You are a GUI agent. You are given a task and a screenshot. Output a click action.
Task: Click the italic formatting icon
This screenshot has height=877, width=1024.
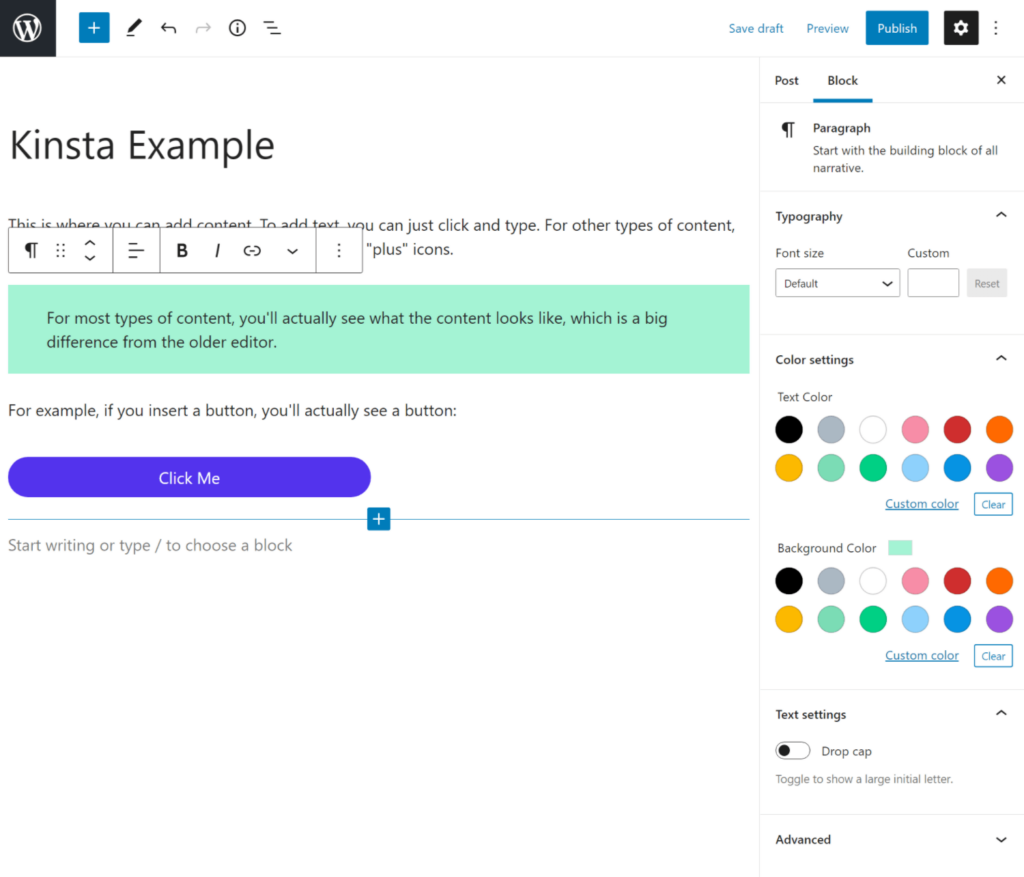pyautogui.click(x=217, y=250)
